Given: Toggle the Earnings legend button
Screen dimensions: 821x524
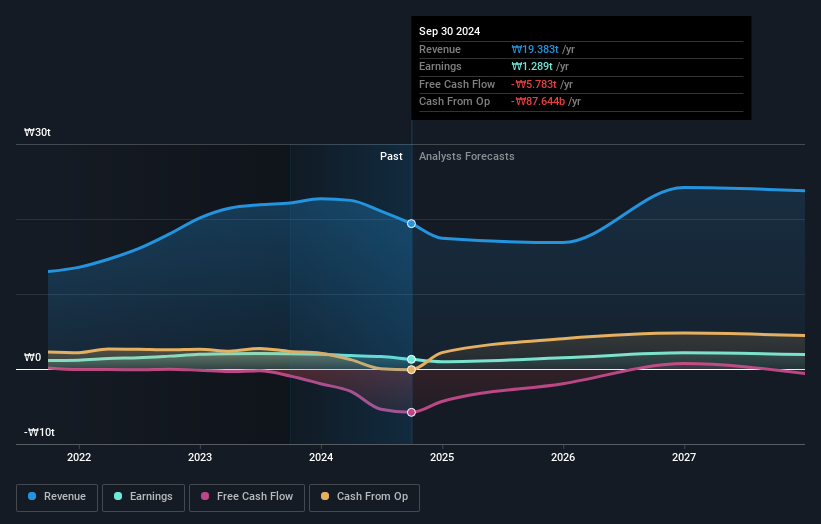Looking at the screenshot, I should click(143, 497).
